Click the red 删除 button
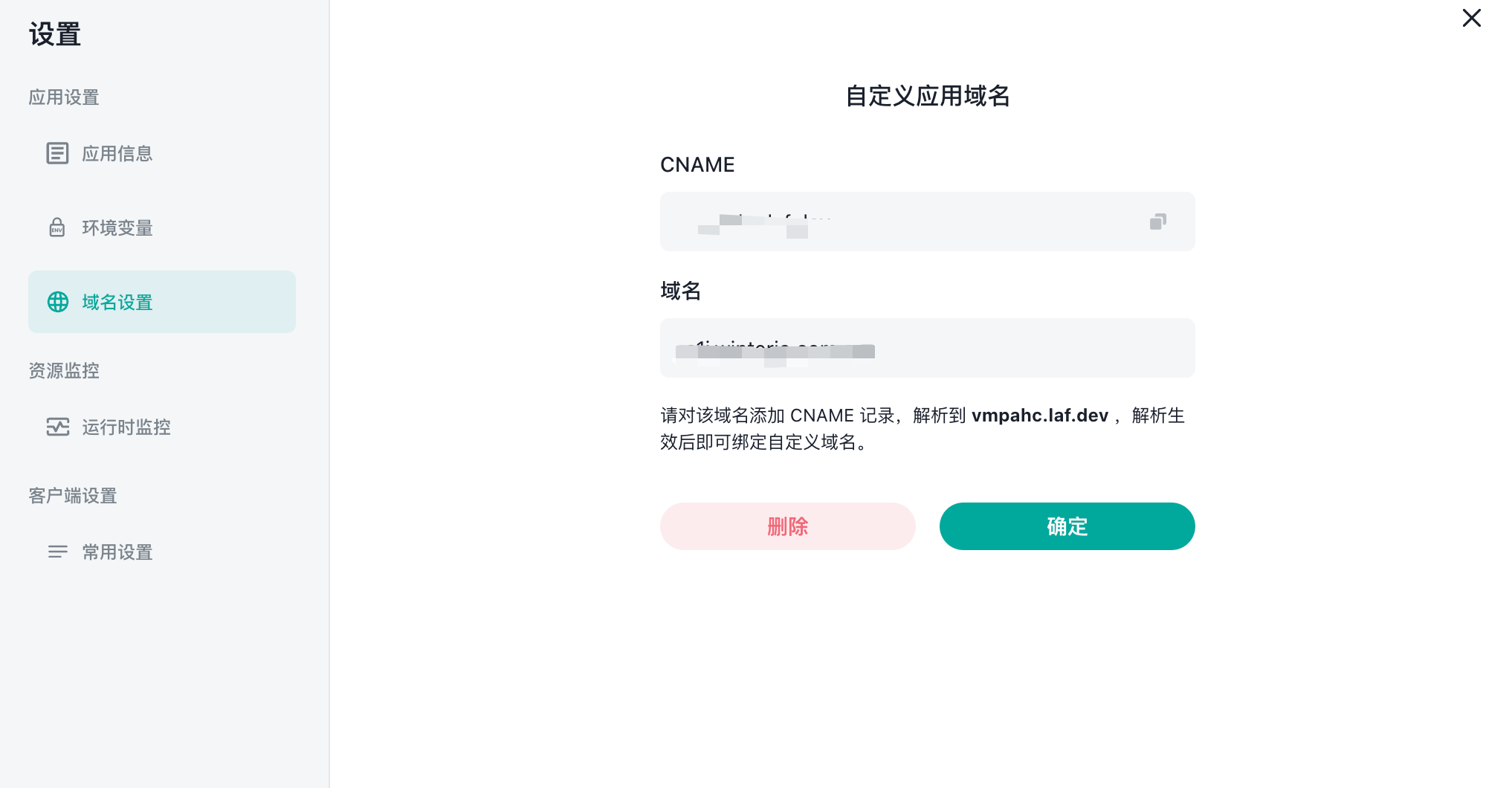Image resolution: width=1512 pixels, height=788 pixels. pyautogui.click(x=788, y=526)
